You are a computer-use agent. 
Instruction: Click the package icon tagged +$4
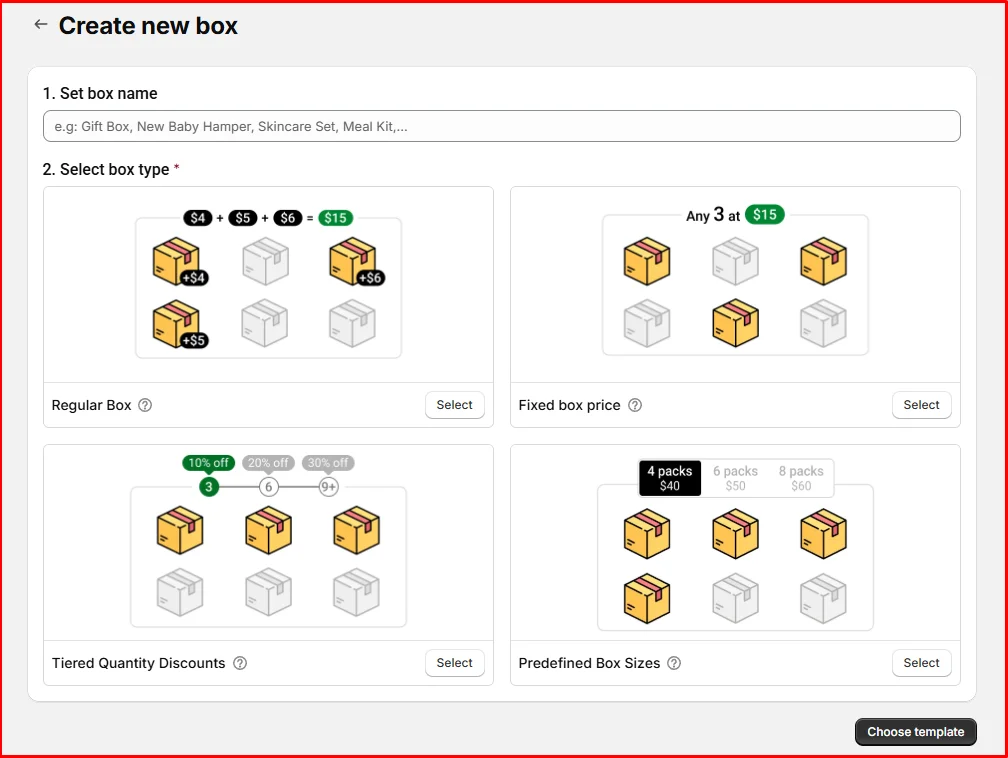180,262
